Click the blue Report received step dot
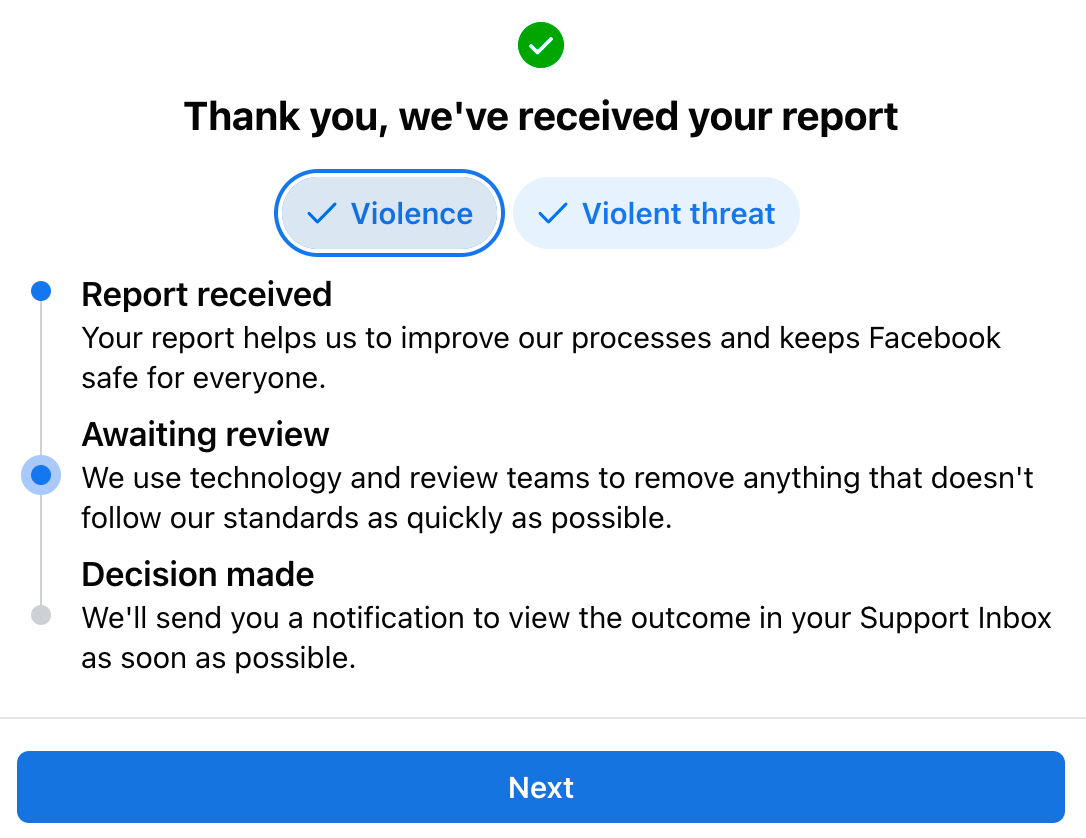Screen dimensions: 1086x838 (x=41, y=291)
